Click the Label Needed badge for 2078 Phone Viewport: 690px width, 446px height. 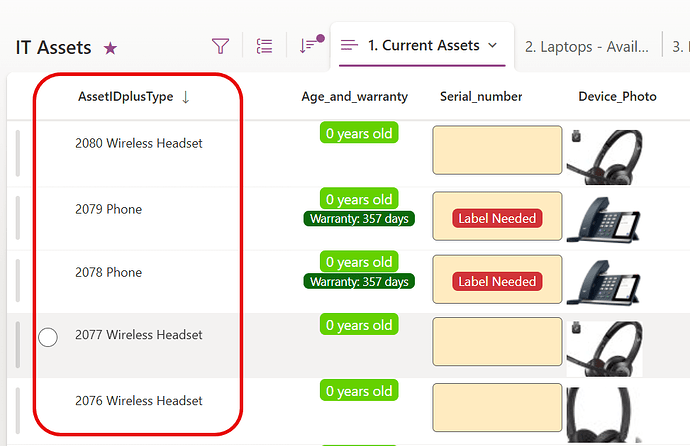click(497, 282)
